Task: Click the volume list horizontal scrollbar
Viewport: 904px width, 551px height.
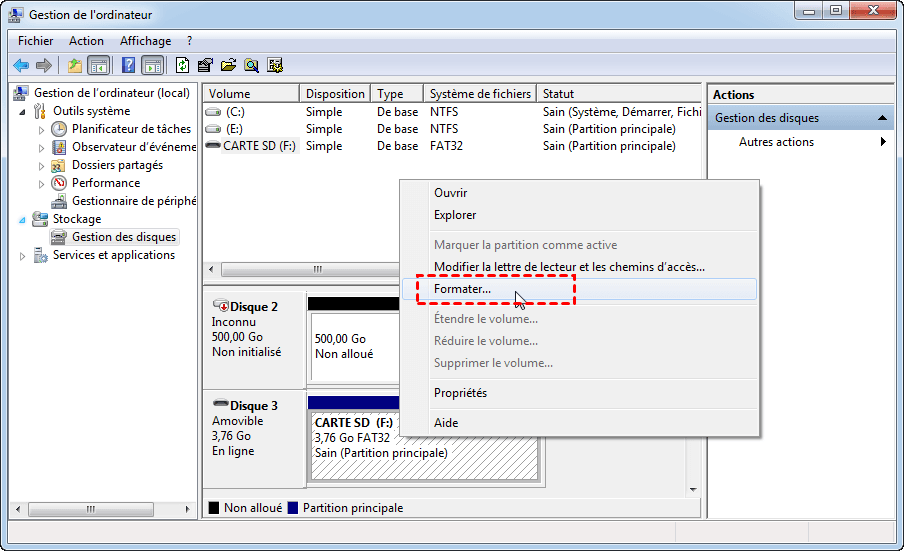Action: click(x=309, y=270)
